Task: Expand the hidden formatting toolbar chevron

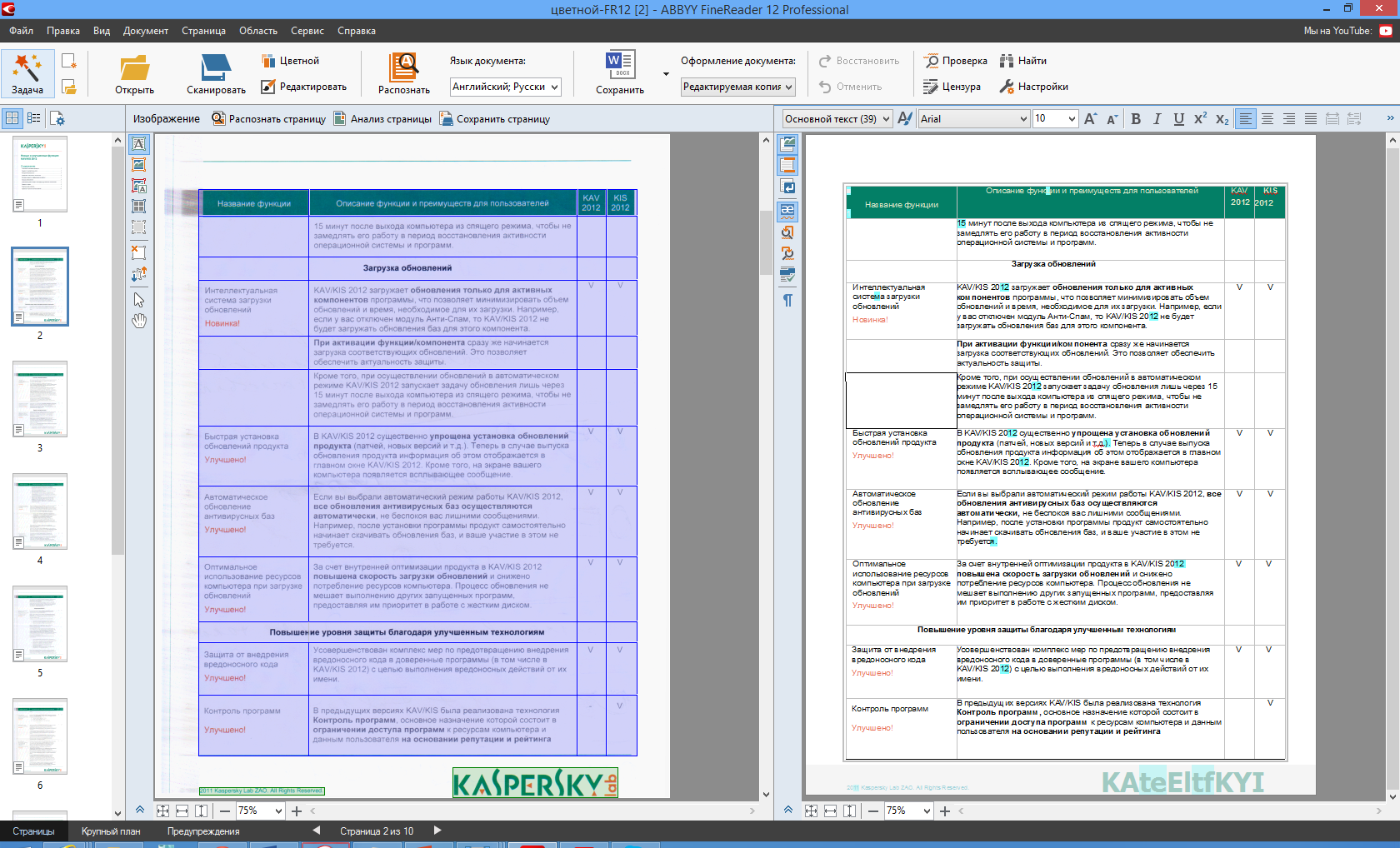Action: (1389, 118)
